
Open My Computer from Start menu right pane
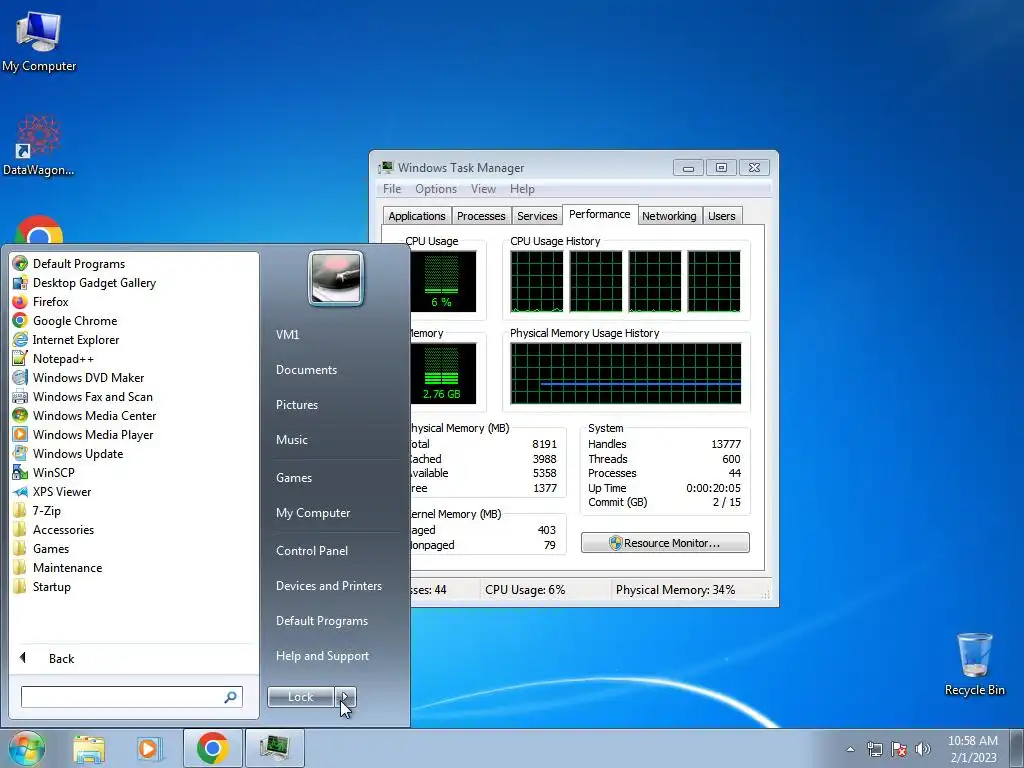313,513
